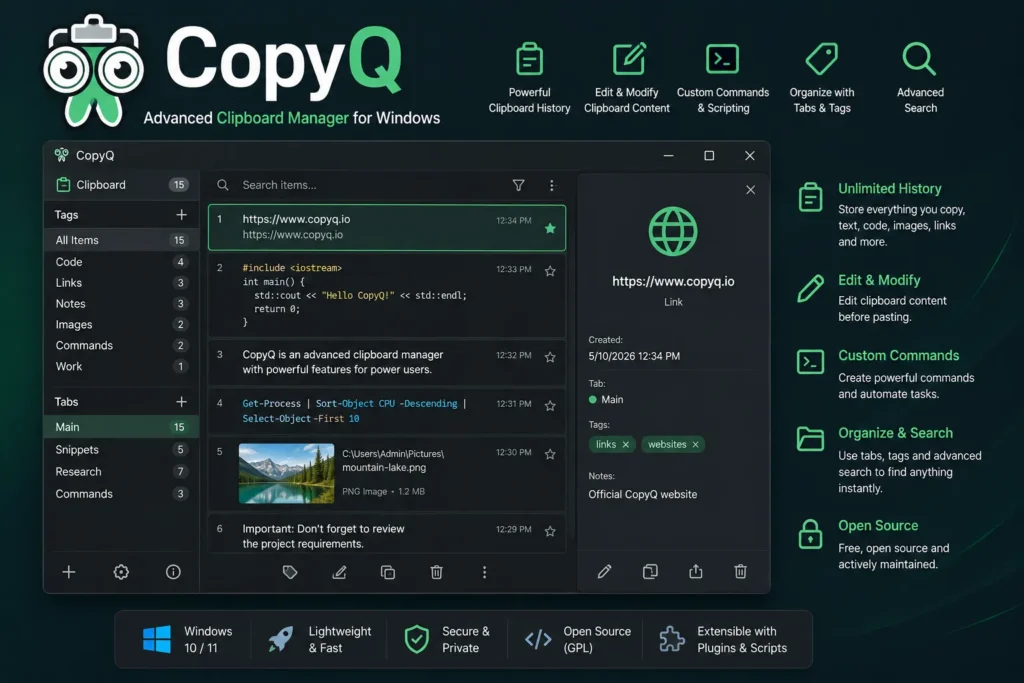This screenshot has height=683, width=1024.
Task: Click 'Official CopyQ website' note text
Action: (643, 494)
